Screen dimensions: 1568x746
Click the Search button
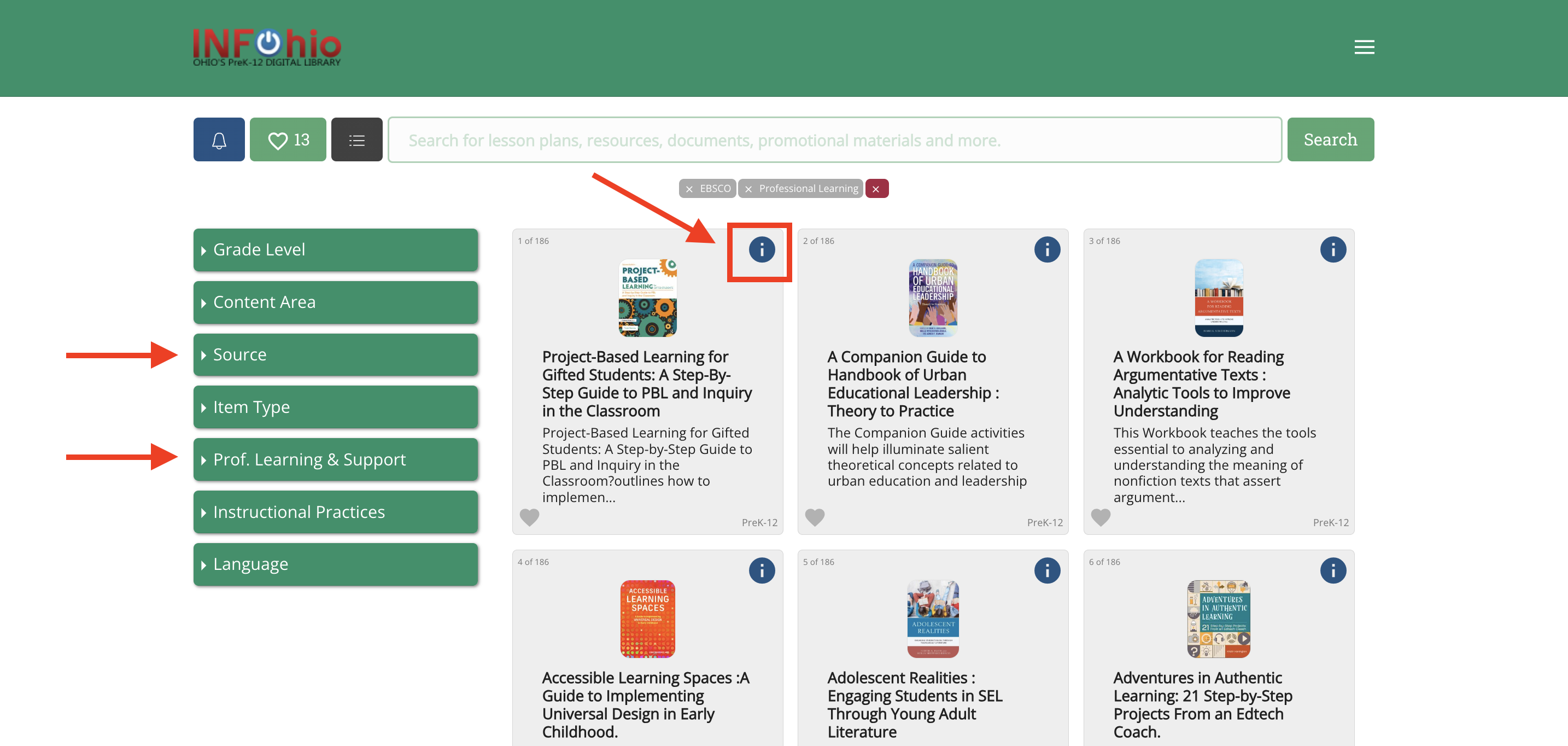[1331, 139]
